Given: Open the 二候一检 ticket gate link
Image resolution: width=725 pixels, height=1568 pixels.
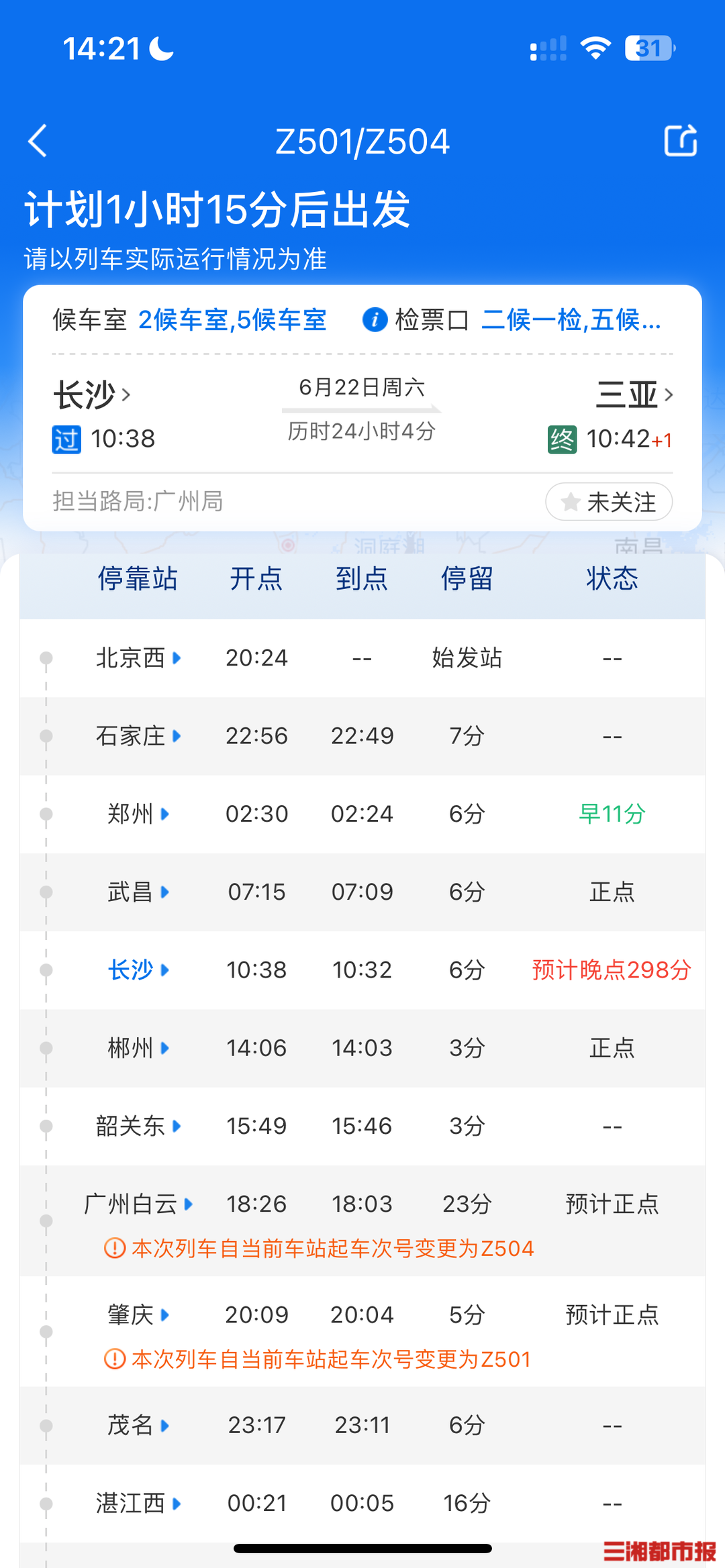Looking at the screenshot, I should point(571,320).
